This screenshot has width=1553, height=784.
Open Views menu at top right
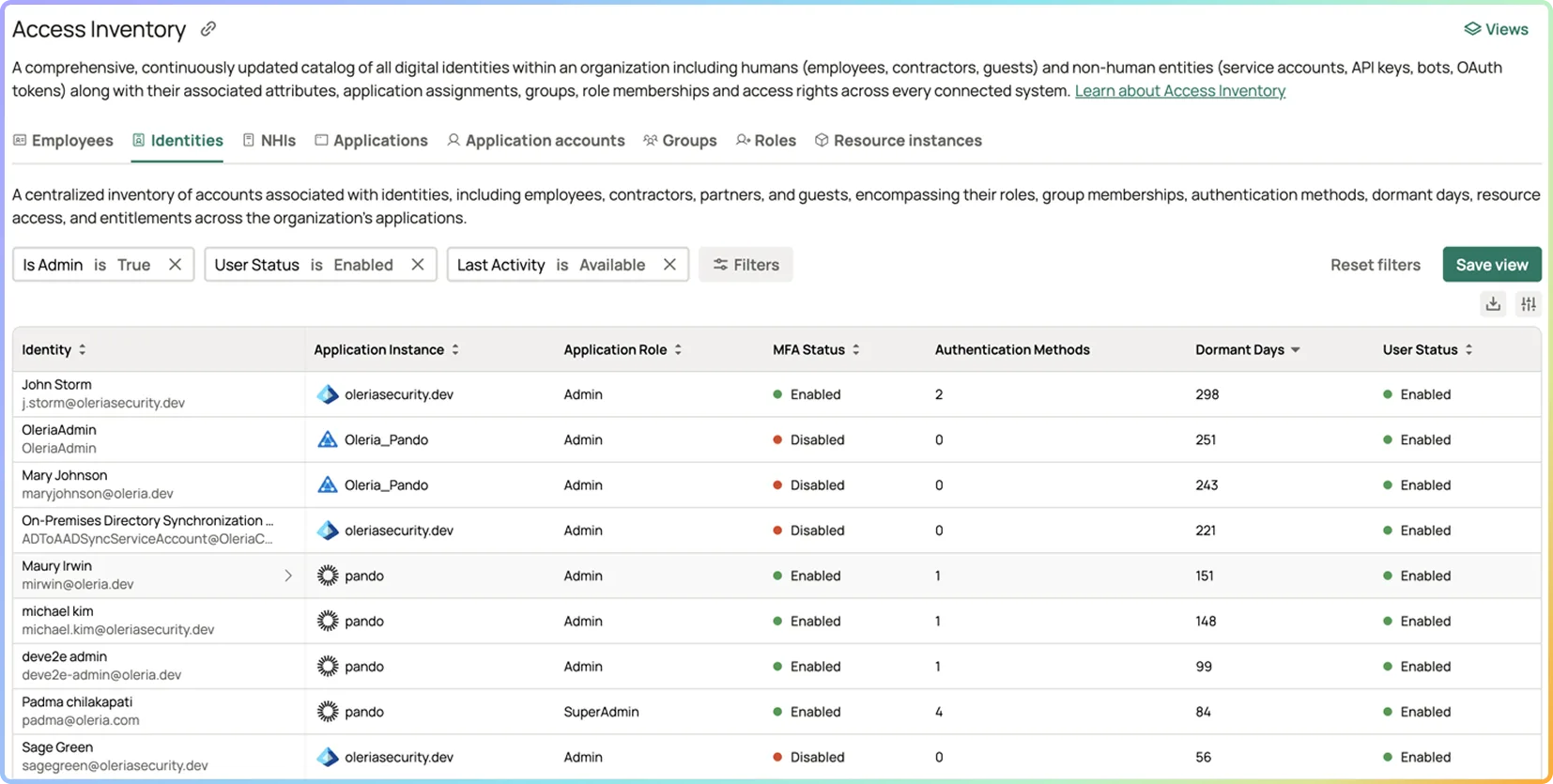pos(1496,29)
